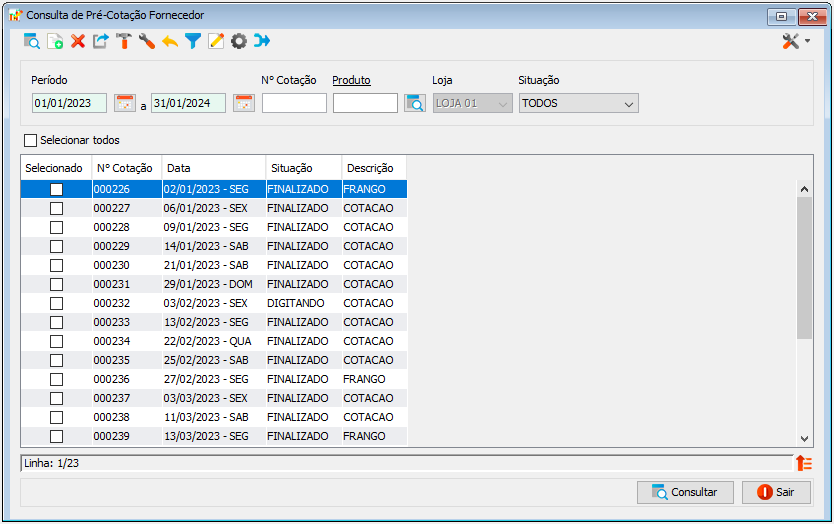This screenshot has height=524, width=834.
Task: Click the vertical scrollbar thumb
Action: point(804,268)
